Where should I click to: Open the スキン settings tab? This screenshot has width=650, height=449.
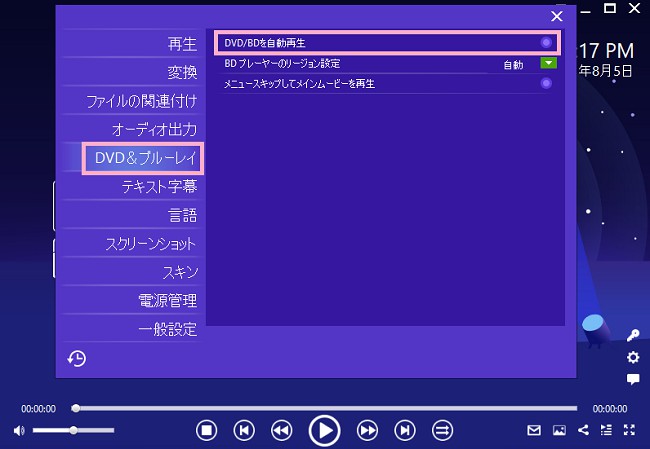pos(133,272)
